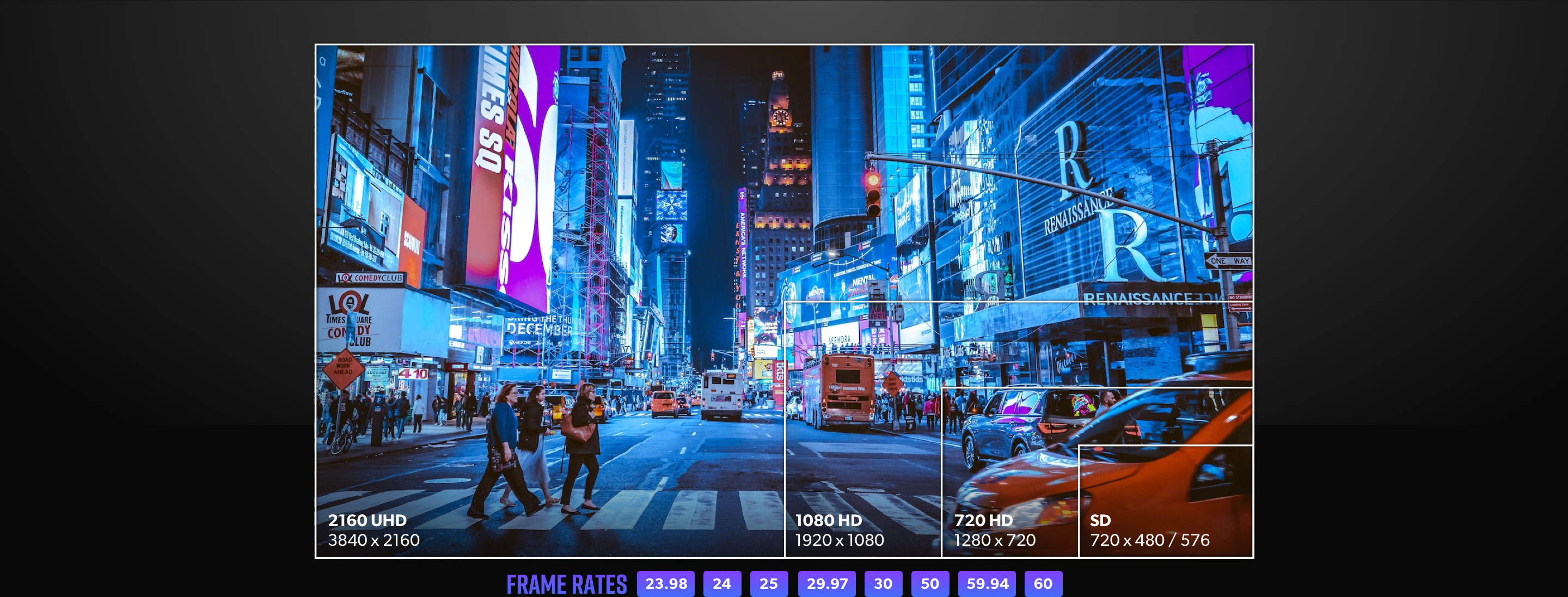Screen dimensions: 1568x597
Task: Click the 1920 x 1080 resolution text
Action: 840,540
